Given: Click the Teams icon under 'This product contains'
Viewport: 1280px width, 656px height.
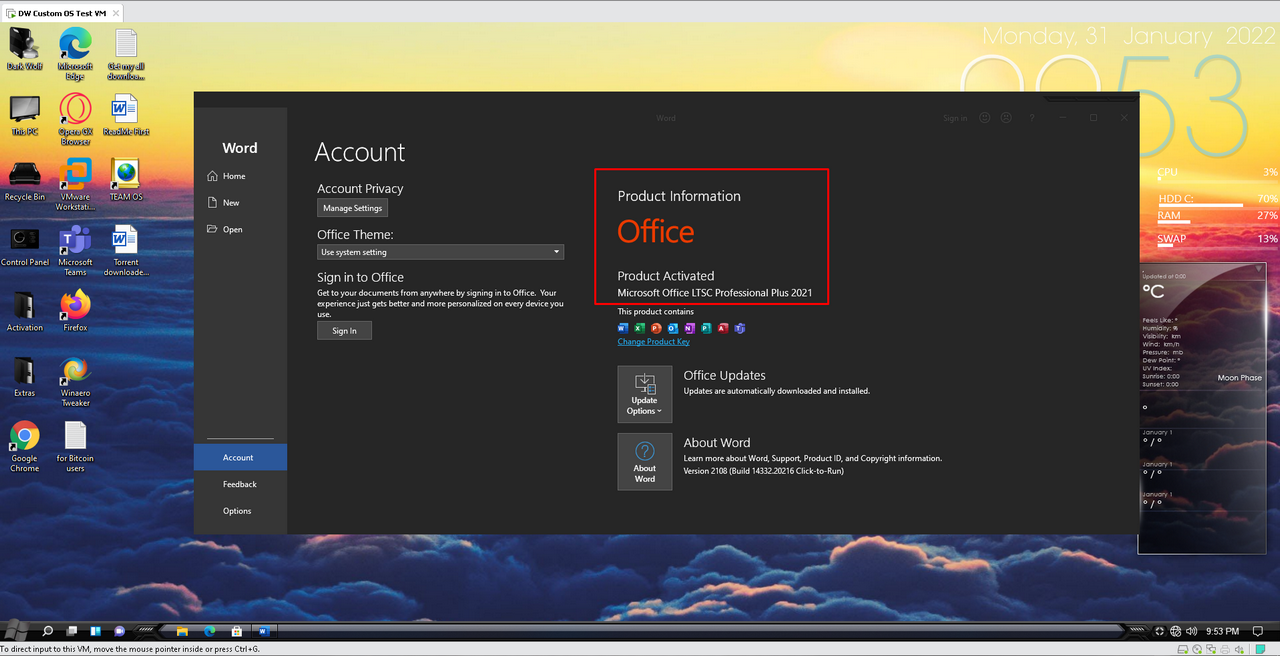Looking at the screenshot, I should 740,328.
